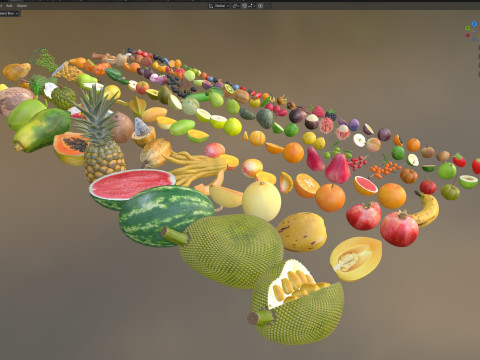
Task: Toggle snapping magnet in the header
Action: point(244,6)
